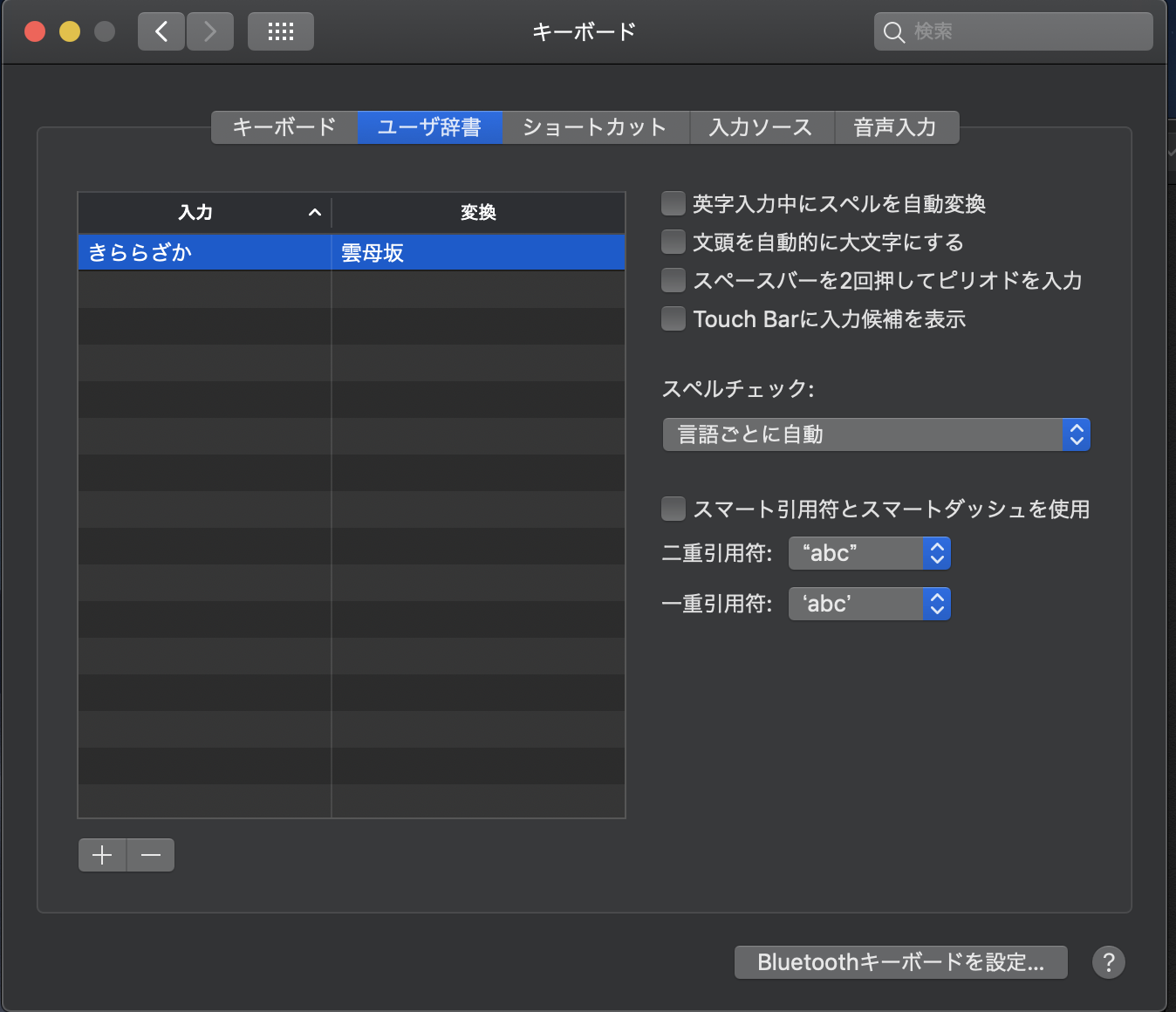Show all preferences grid icon
This screenshot has width=1176, height=1012.
[281, 32]
